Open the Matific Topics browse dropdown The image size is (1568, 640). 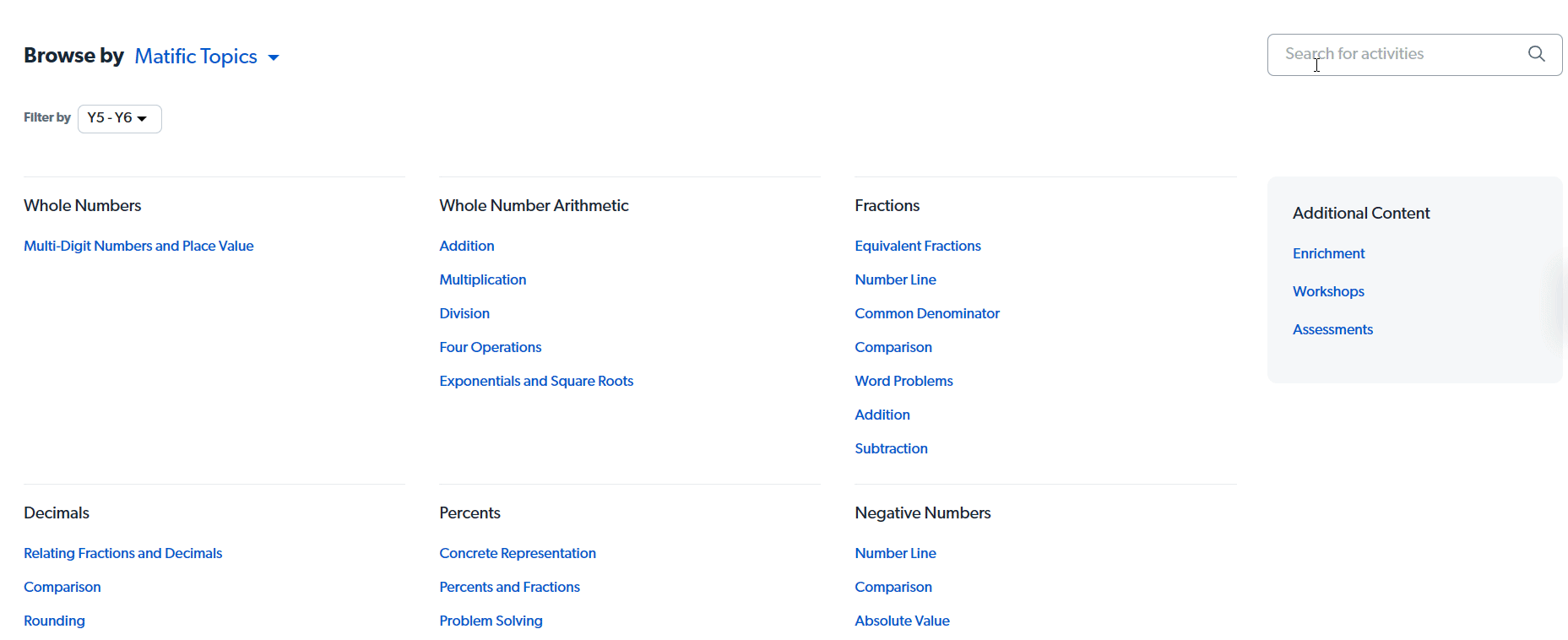coord(207,57)
